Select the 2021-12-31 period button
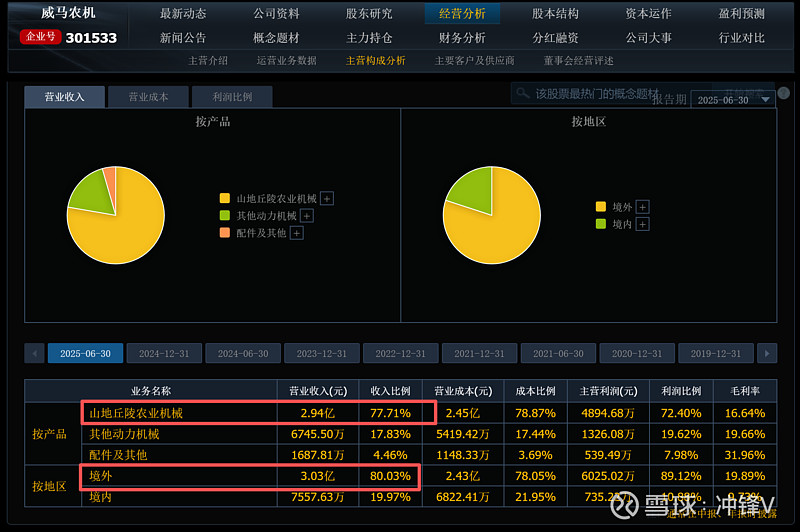This screenshot has width=800, height=532. (x=480, y=353)
